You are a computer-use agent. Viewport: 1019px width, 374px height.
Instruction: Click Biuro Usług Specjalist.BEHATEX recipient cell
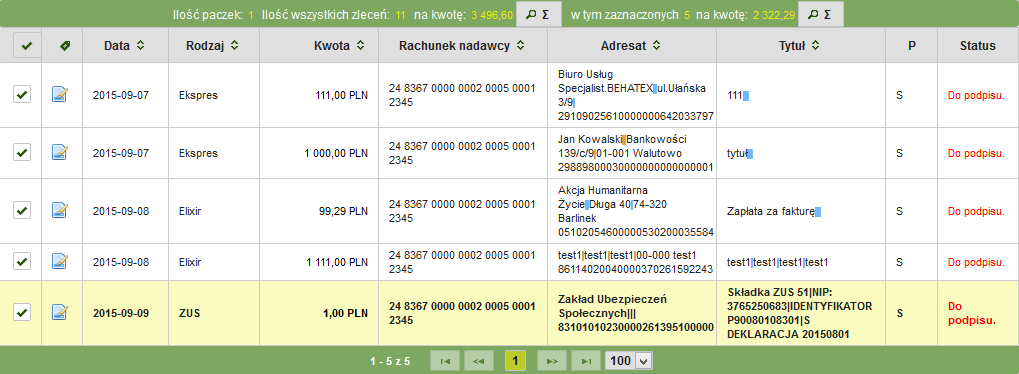[x=632, y=95]
